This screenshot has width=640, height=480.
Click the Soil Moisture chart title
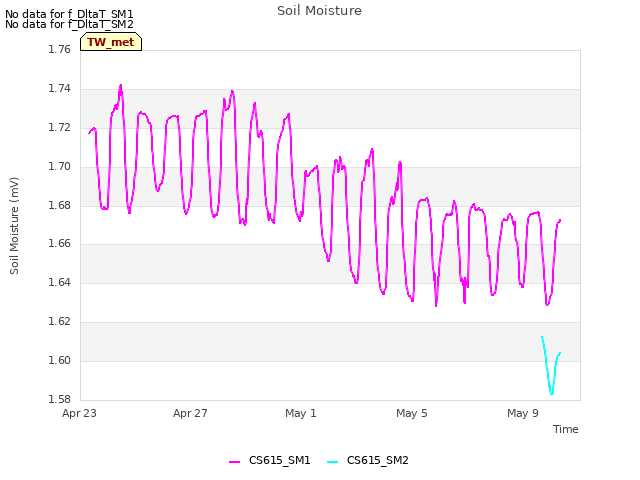tap(319, 11)
